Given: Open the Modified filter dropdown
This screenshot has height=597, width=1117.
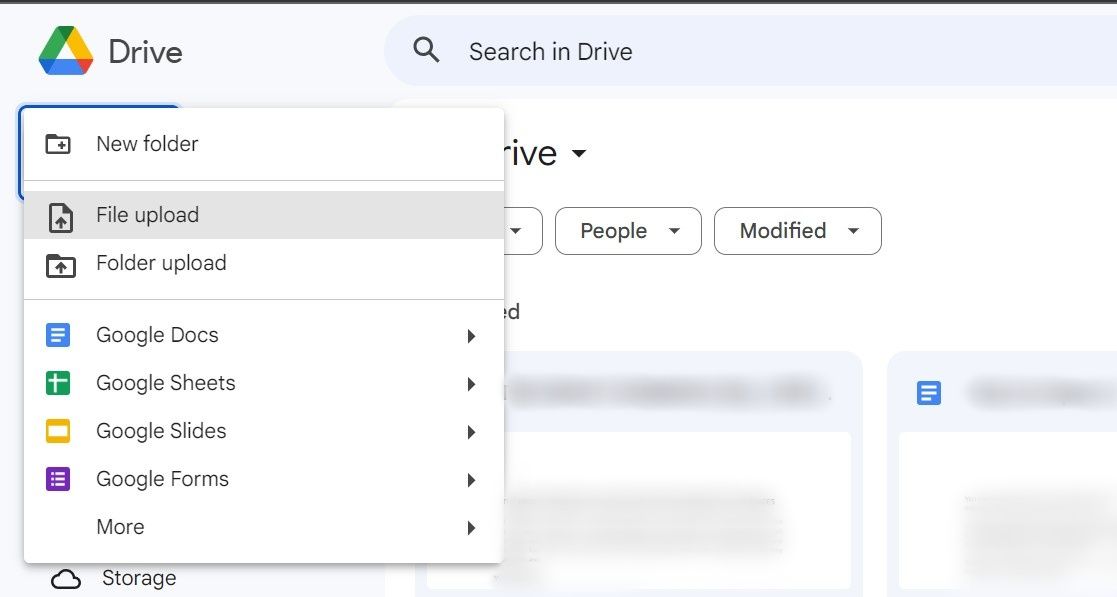Looking at the screenshot, I should [797, 231].
